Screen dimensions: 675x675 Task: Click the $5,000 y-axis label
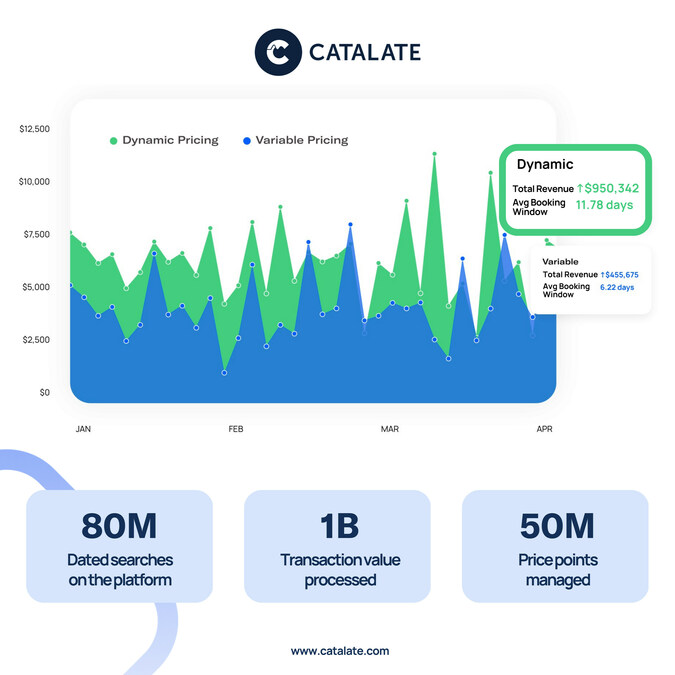tap(36, 287)
